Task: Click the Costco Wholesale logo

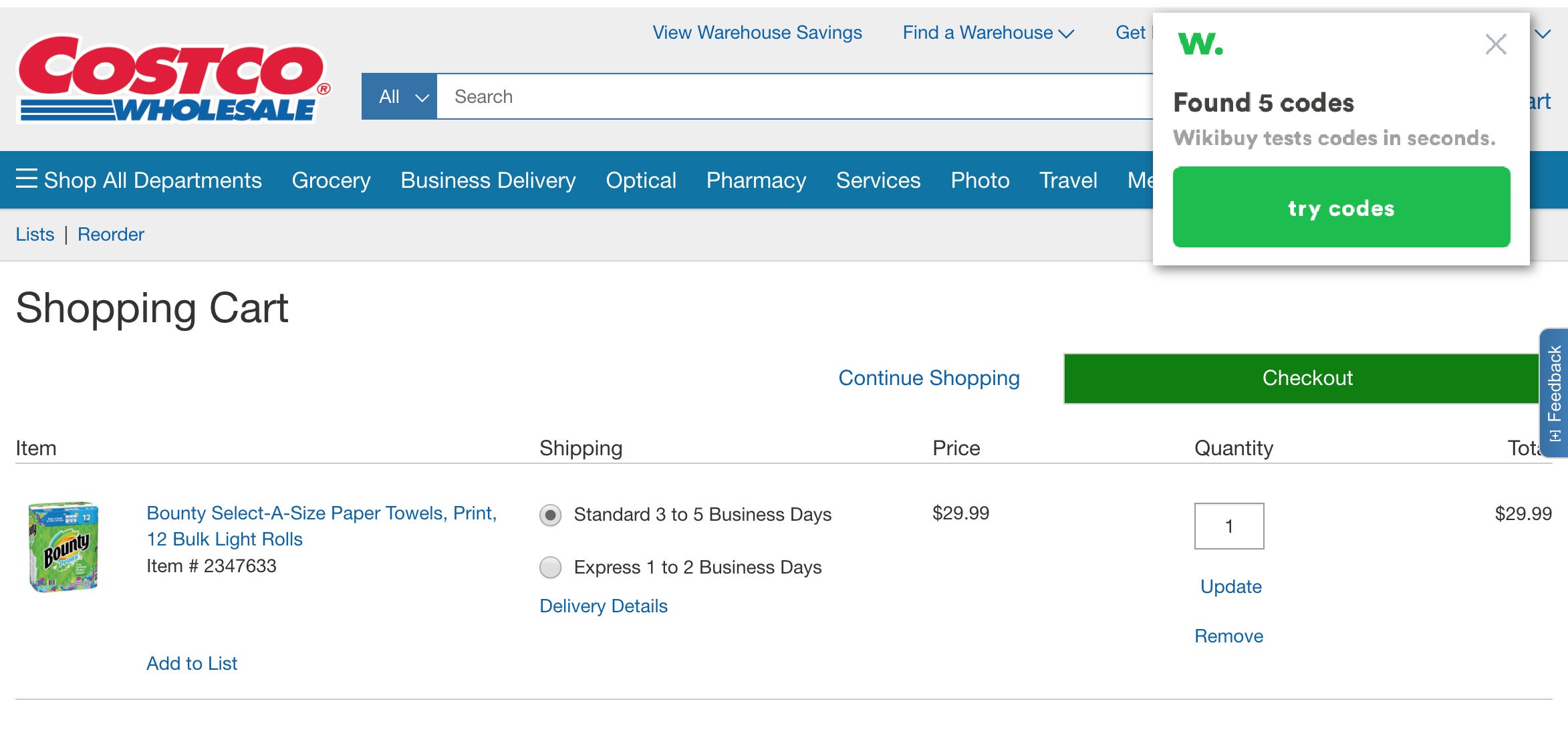Action: point(174,79)
